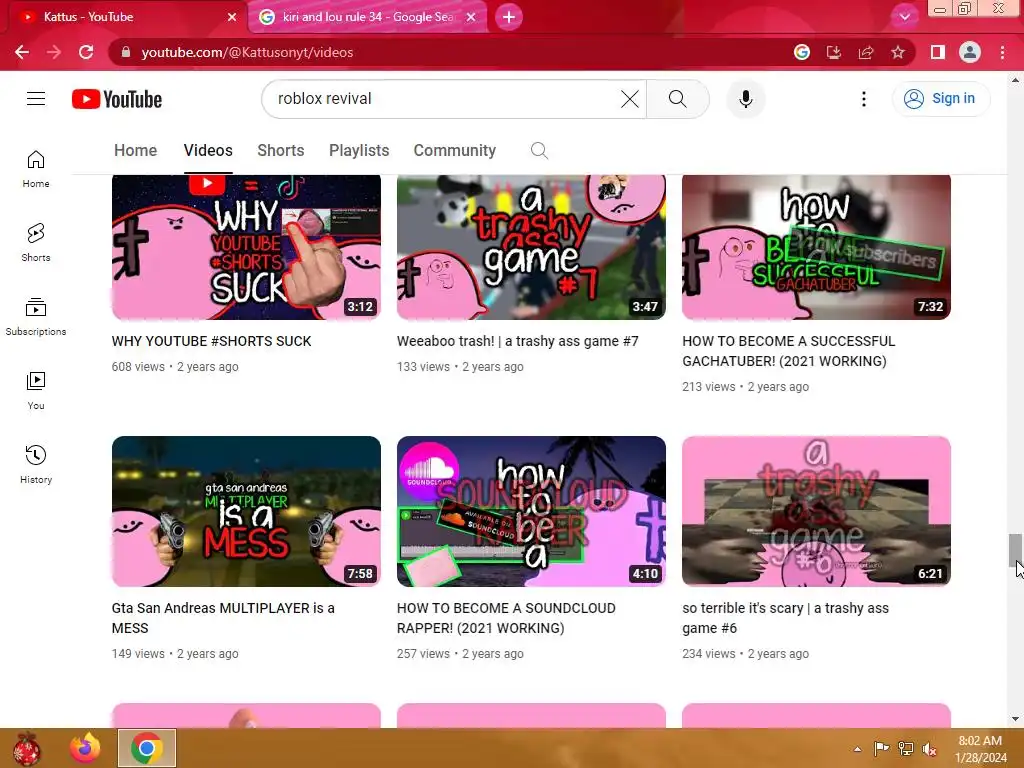Open Soundcloud rapper video thumbnail

pos(532,511)
